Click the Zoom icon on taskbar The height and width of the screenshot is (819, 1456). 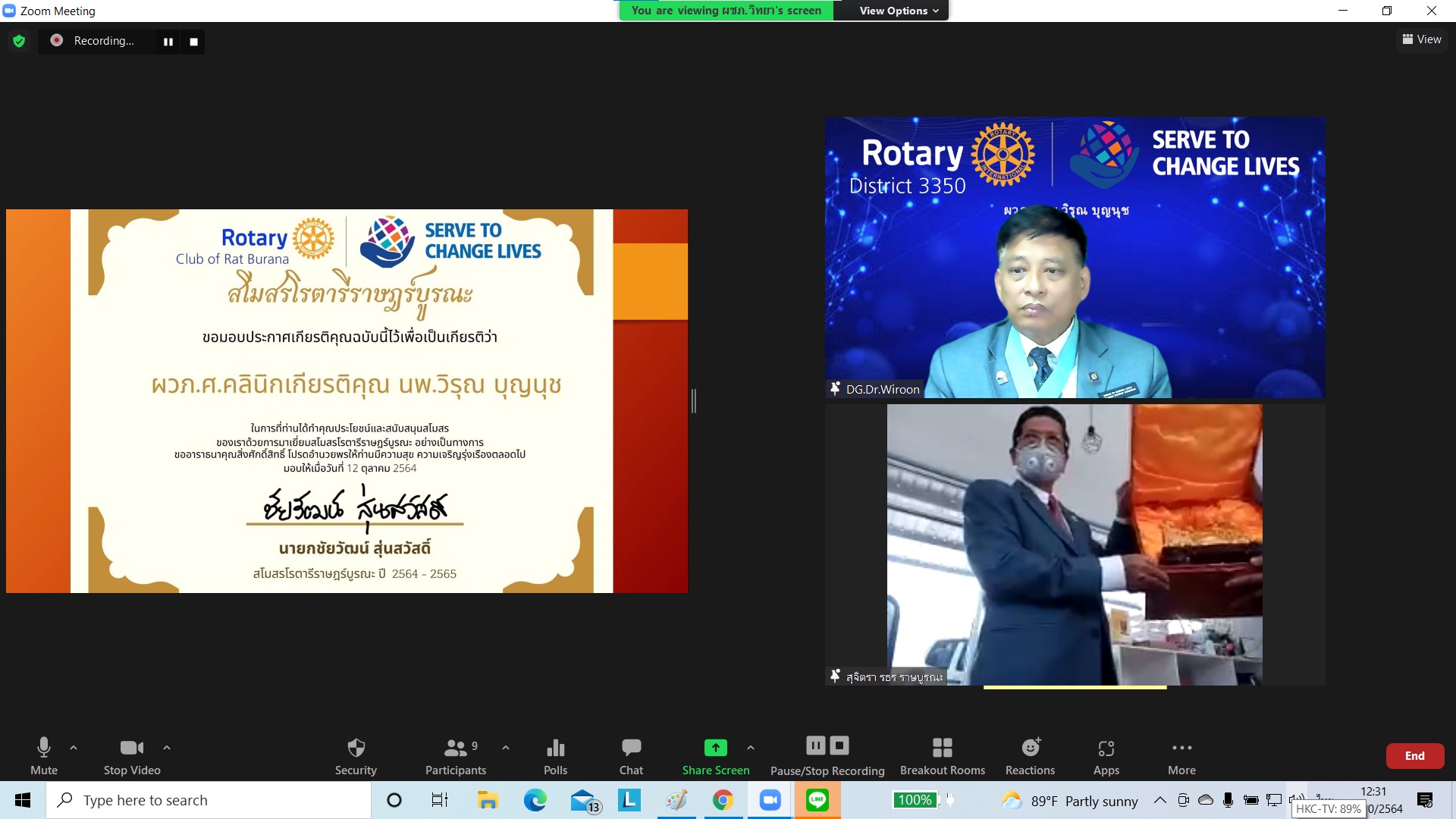(x=770, y=800)
